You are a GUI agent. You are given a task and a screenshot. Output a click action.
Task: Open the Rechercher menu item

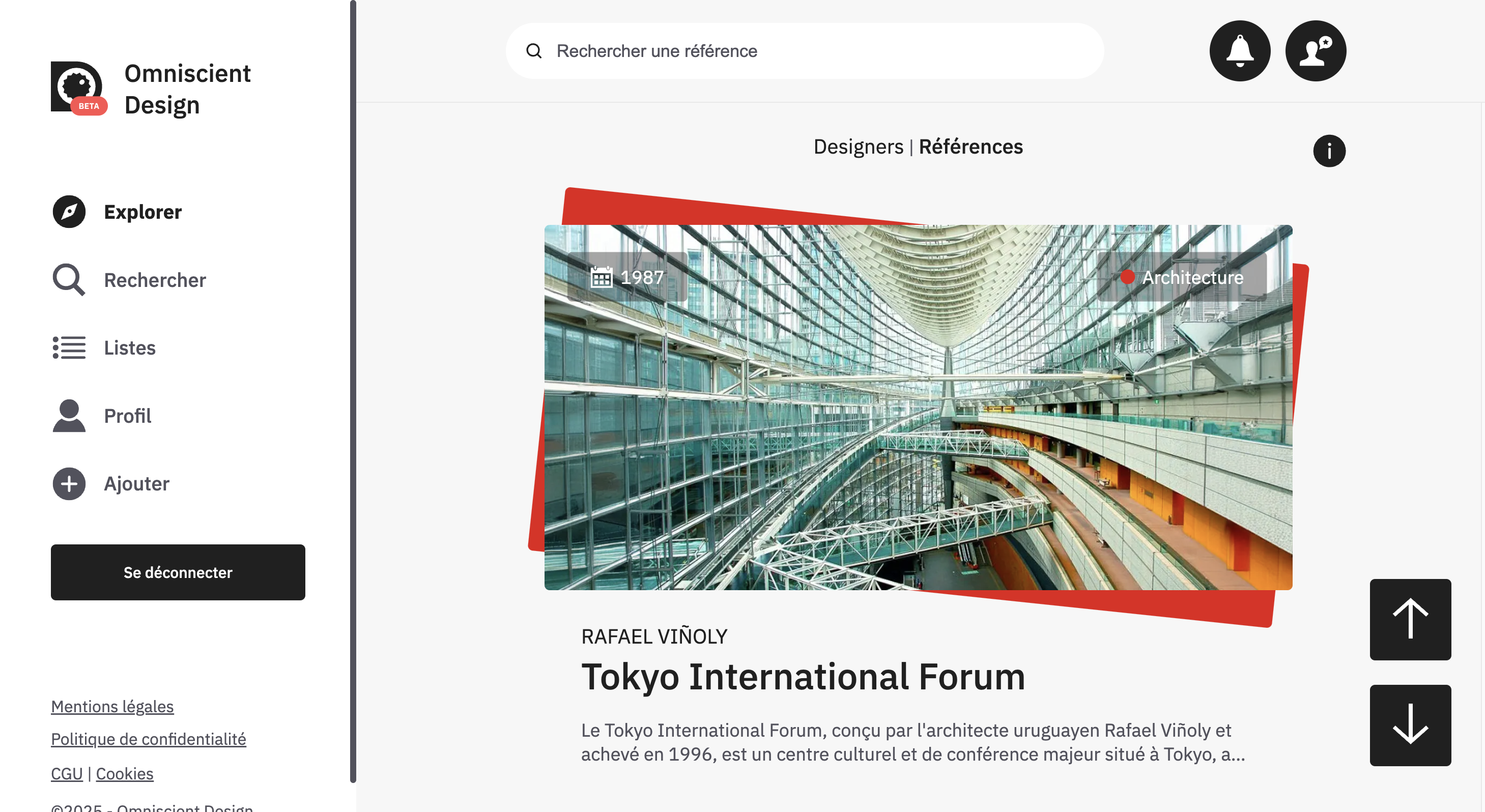pyautogui.click(x=129, y=279)
